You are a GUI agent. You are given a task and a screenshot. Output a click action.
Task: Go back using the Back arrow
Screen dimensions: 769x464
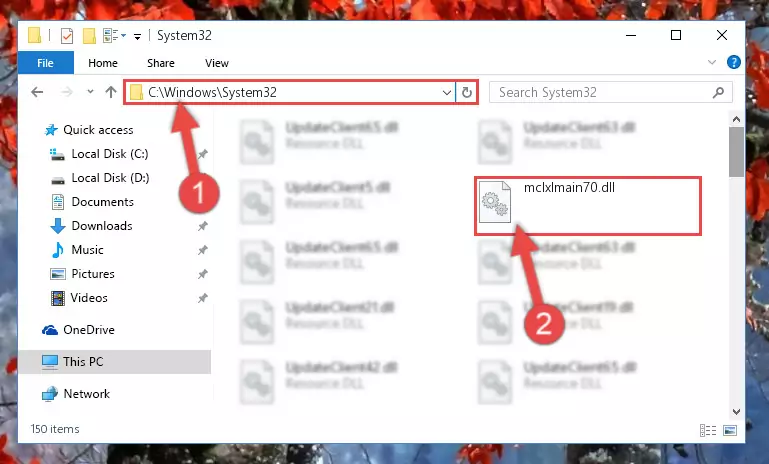(x=37, y=92)
